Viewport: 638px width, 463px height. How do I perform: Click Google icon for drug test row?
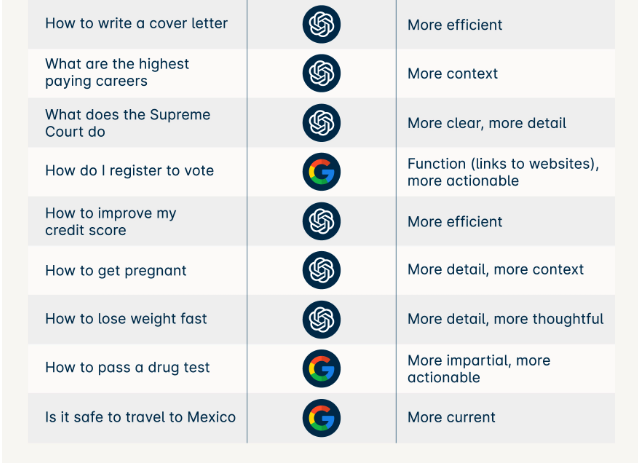pyautogui.click(x=321, y=368)
